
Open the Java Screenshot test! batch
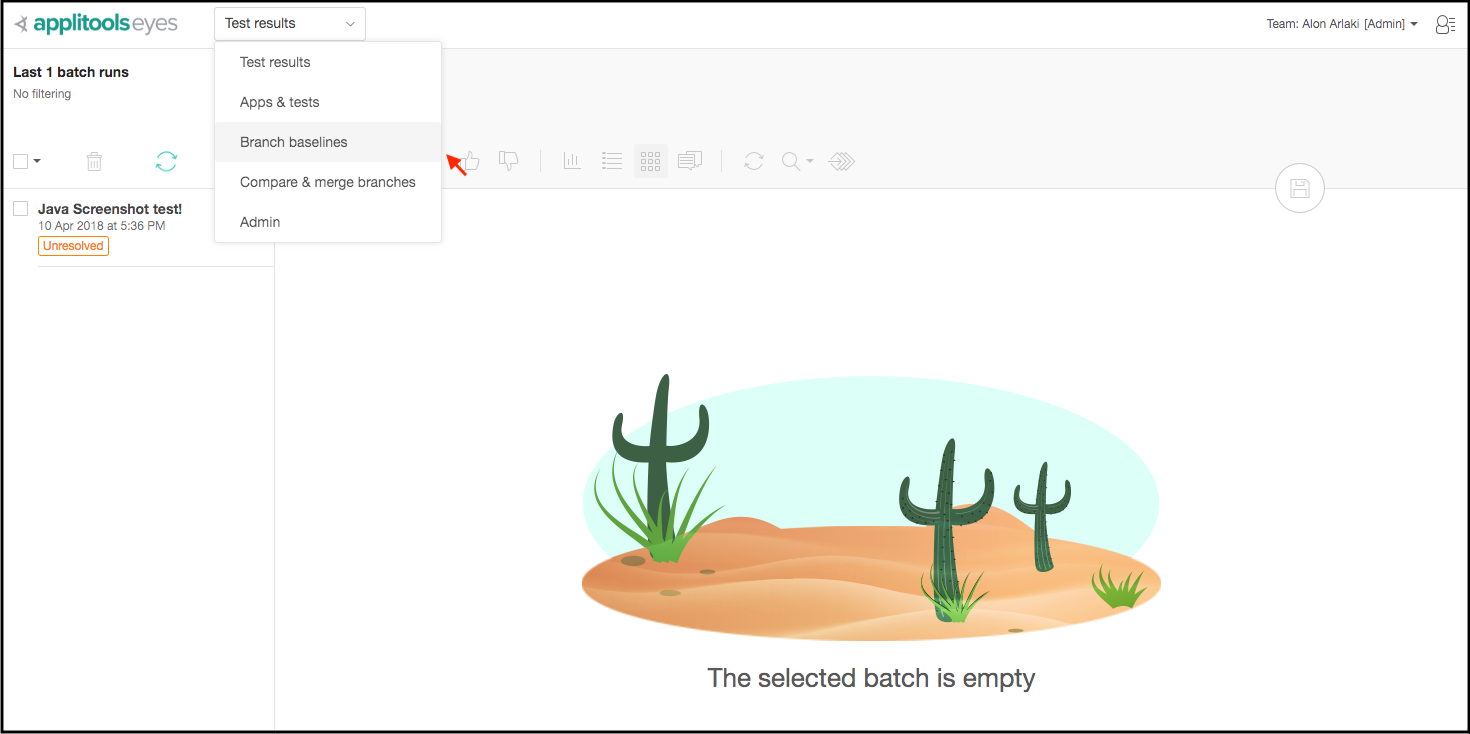coord(110,209)
